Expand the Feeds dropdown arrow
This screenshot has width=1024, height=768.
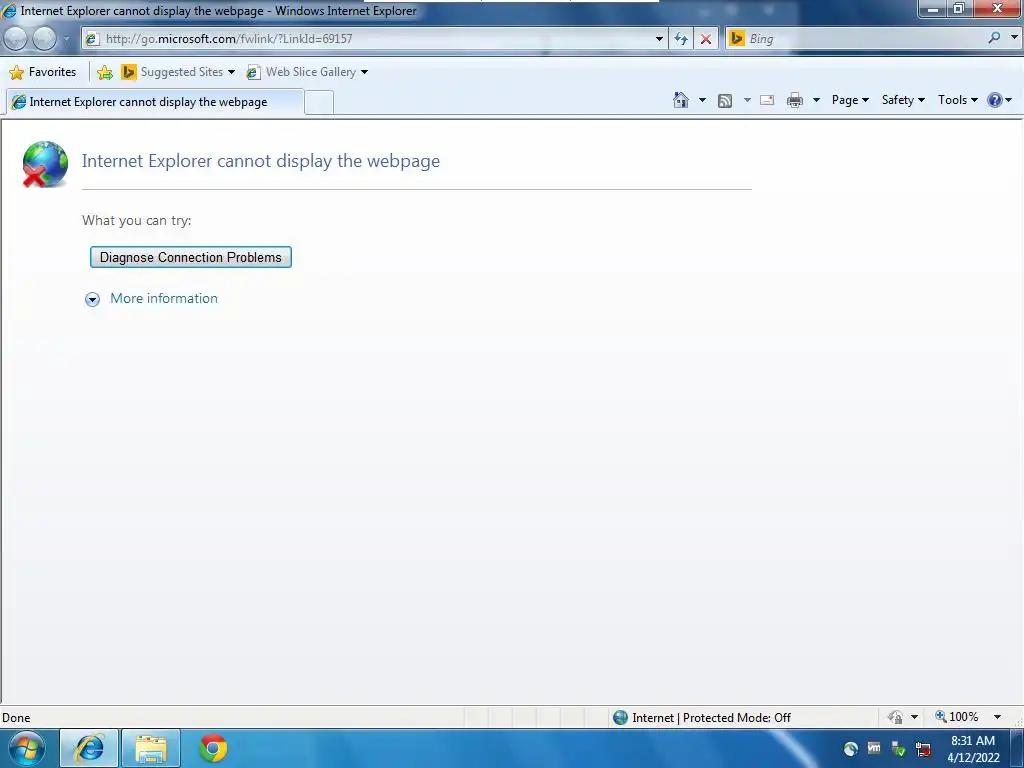click(746, 100)
